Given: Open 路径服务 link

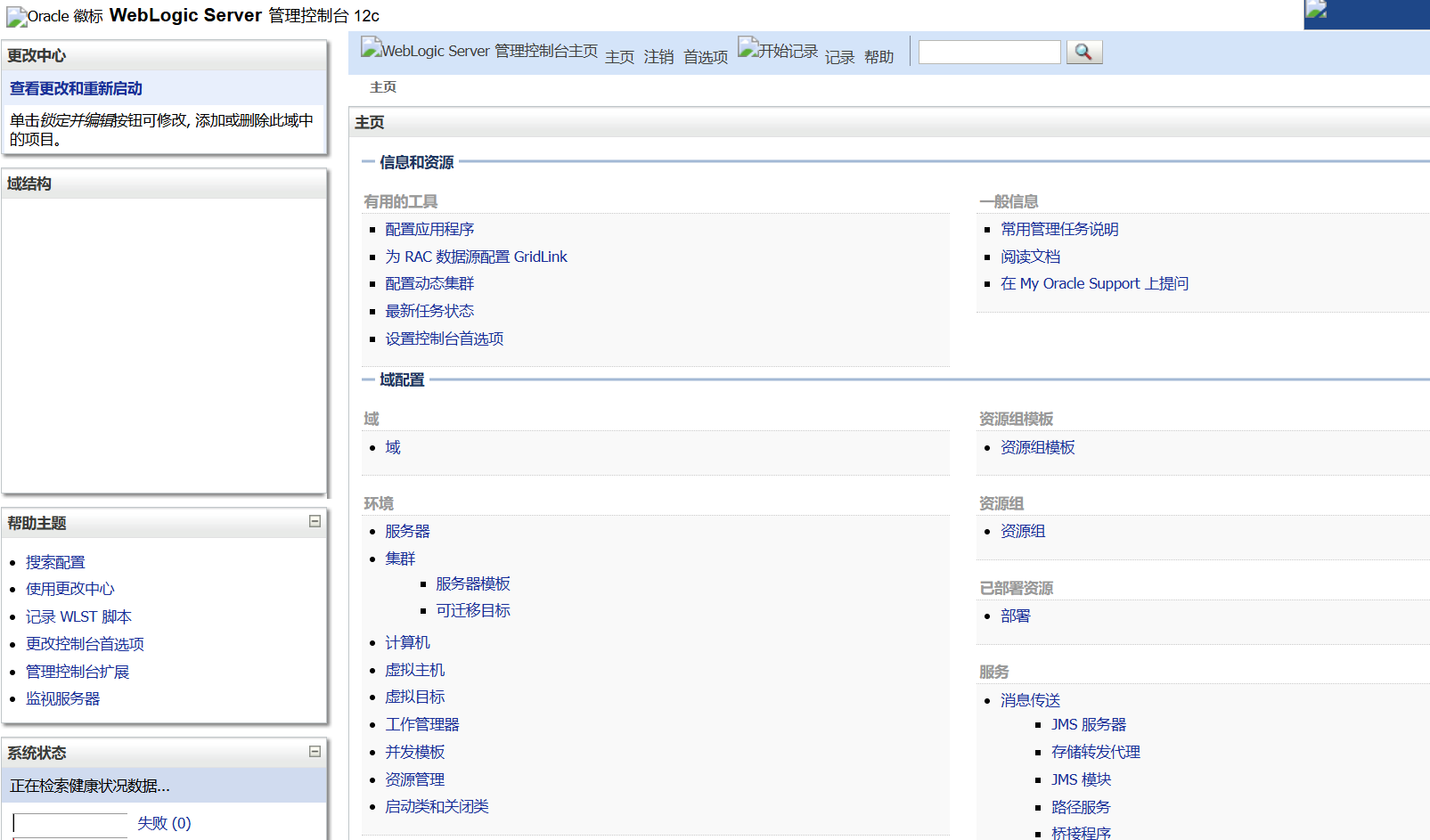Looking at the screenshot, I should [x=1081, y=807].
